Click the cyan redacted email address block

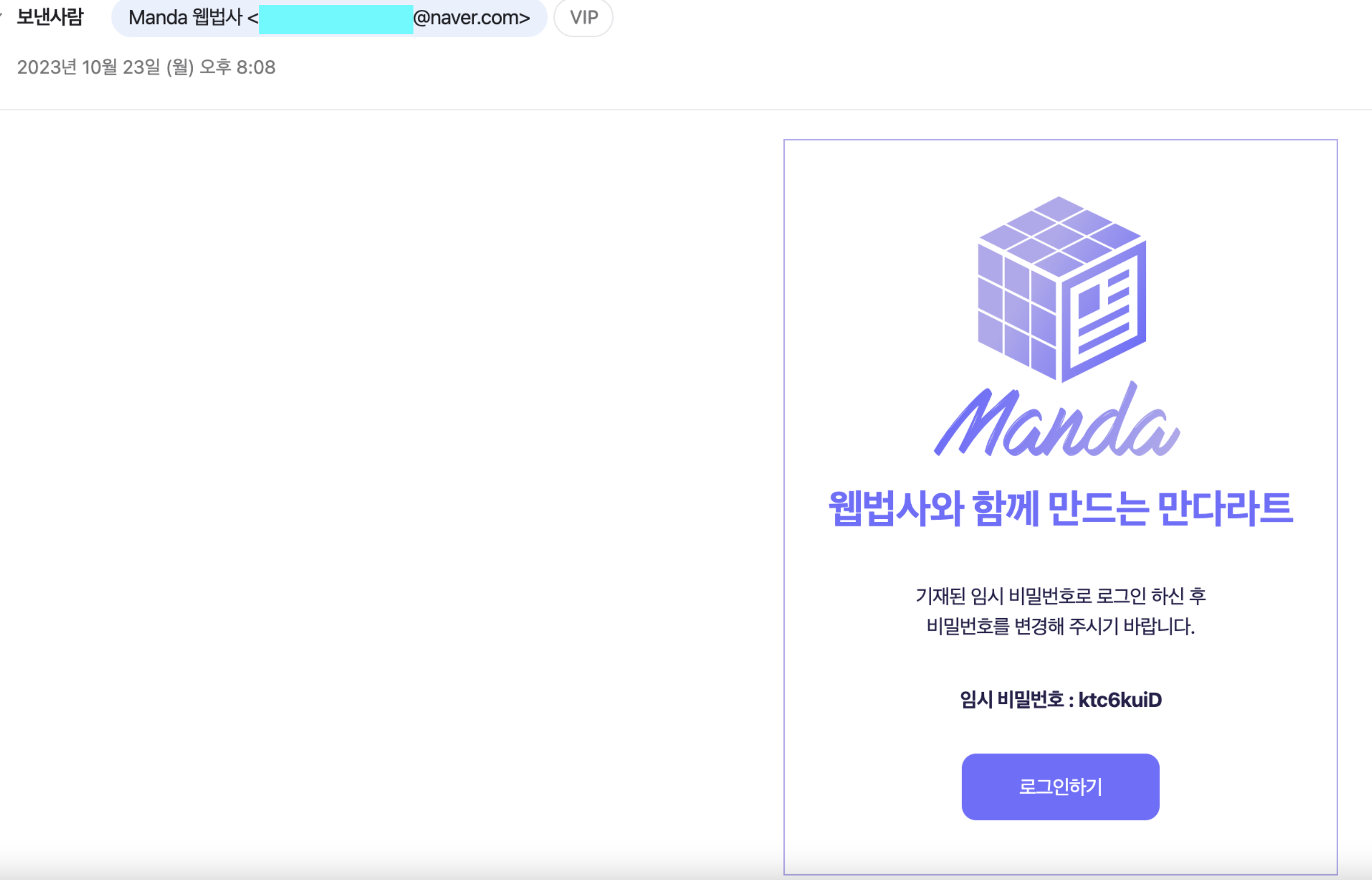click(x=336, y=19)
